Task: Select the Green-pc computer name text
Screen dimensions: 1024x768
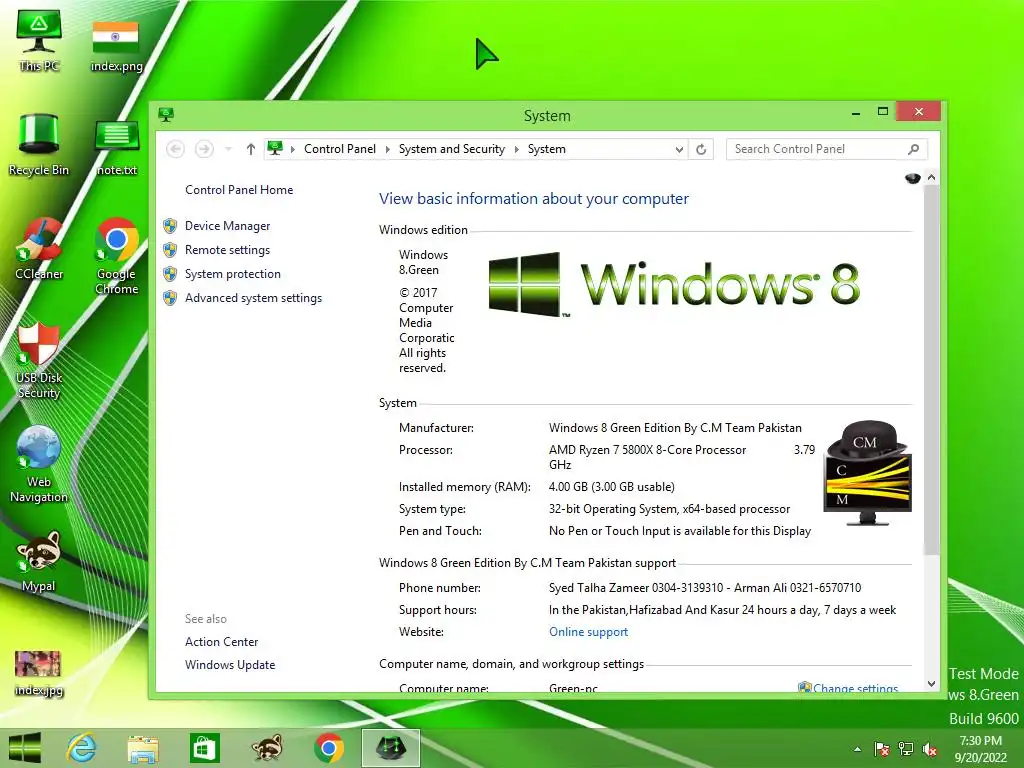Action: click(573, 688)
